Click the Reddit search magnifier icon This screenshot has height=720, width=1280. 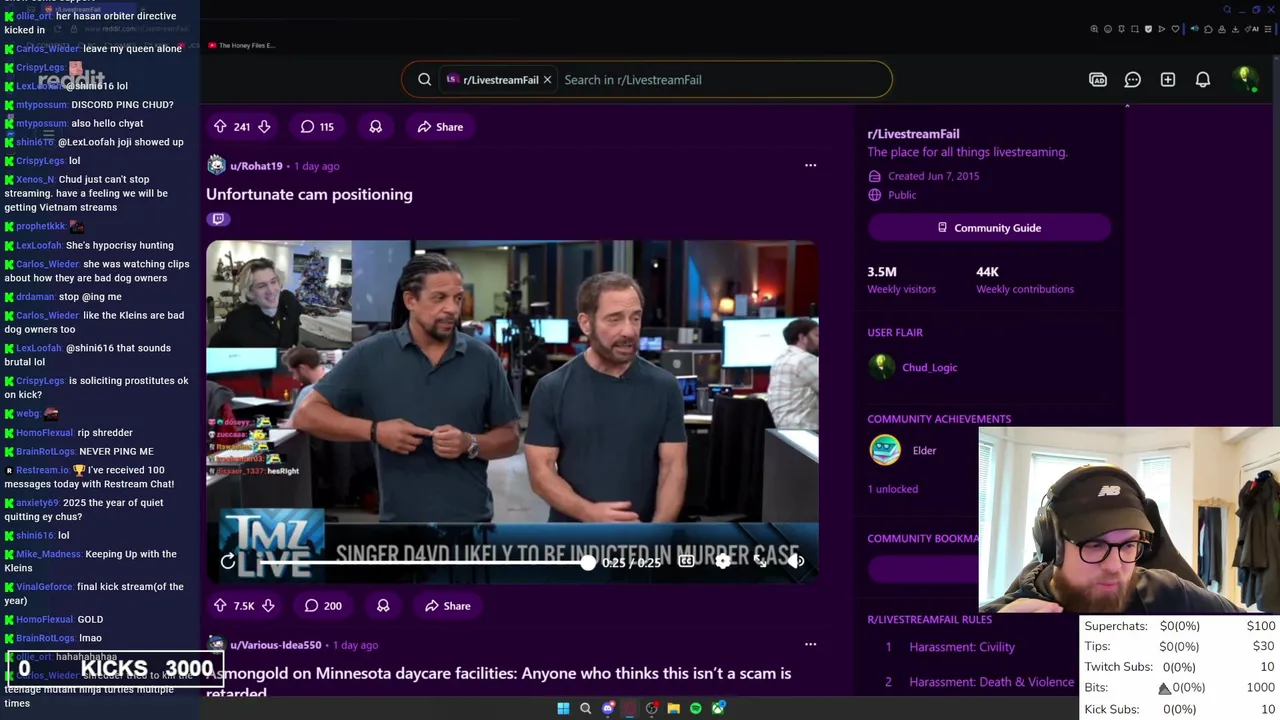tap(425, 79)
